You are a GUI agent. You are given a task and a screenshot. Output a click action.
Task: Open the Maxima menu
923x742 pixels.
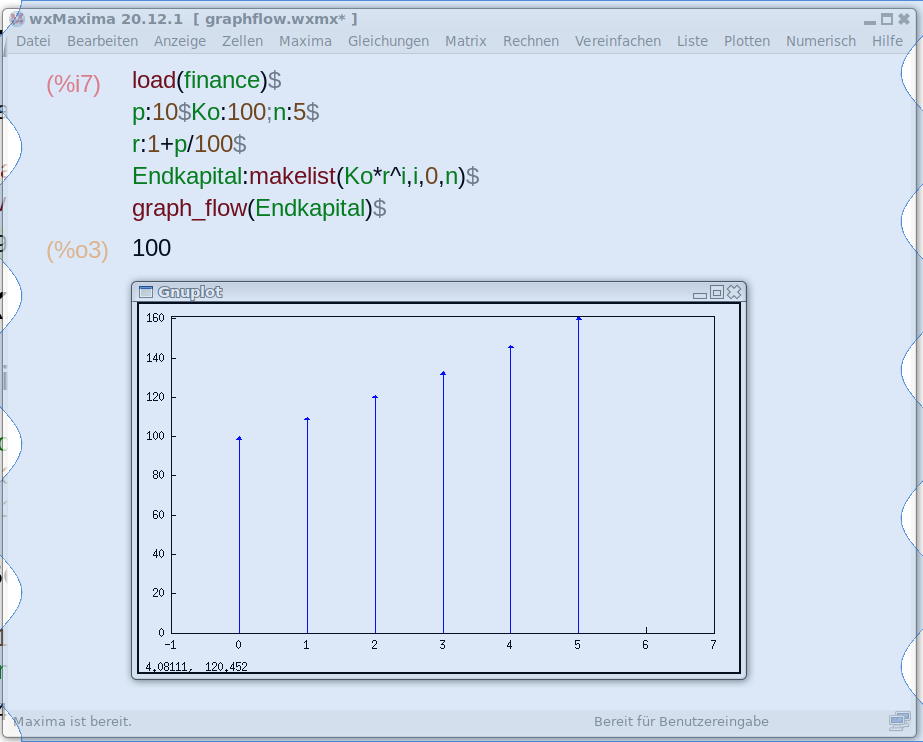(x=305, y=41)
